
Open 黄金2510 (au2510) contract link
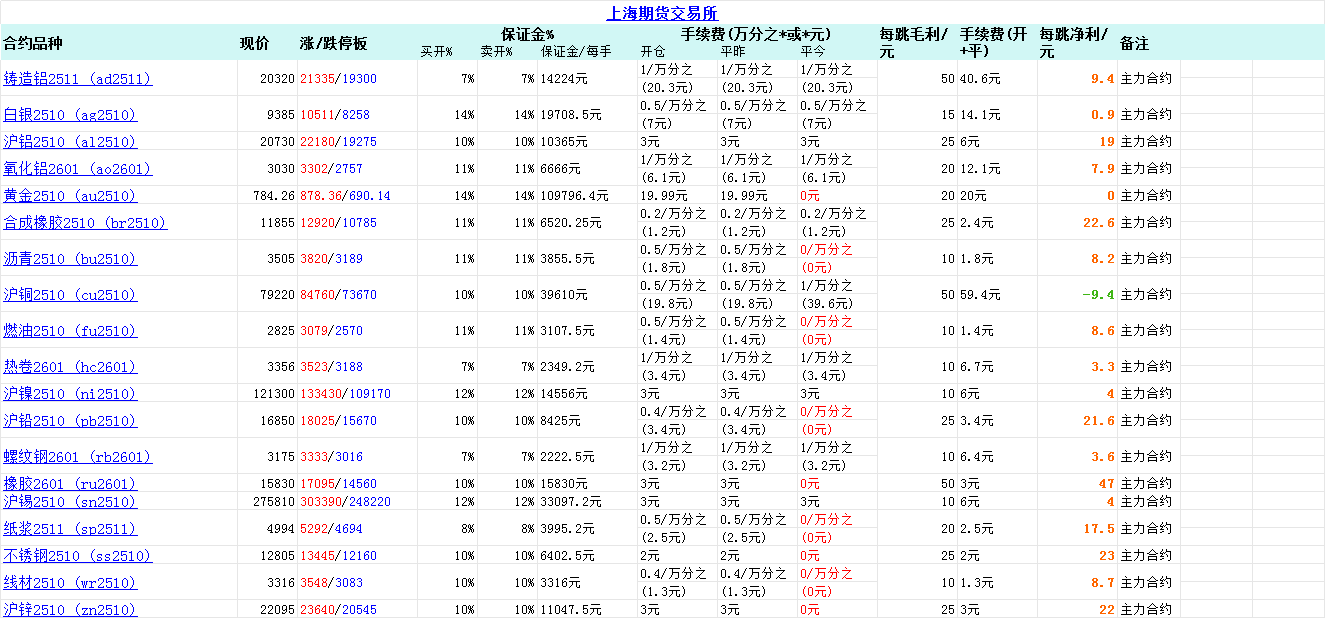70,196
